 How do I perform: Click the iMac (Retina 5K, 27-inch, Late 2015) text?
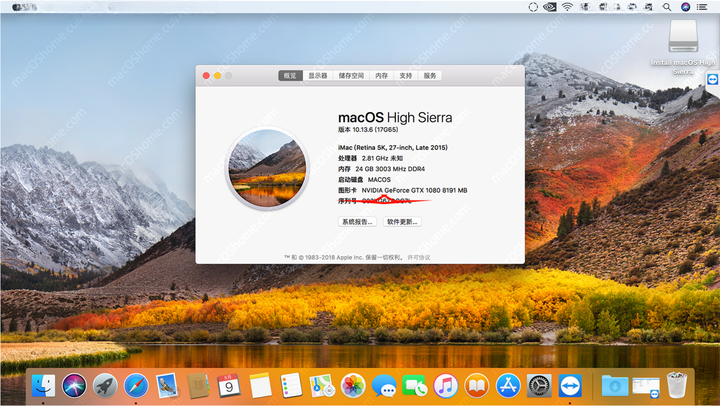tap(393, 147)
